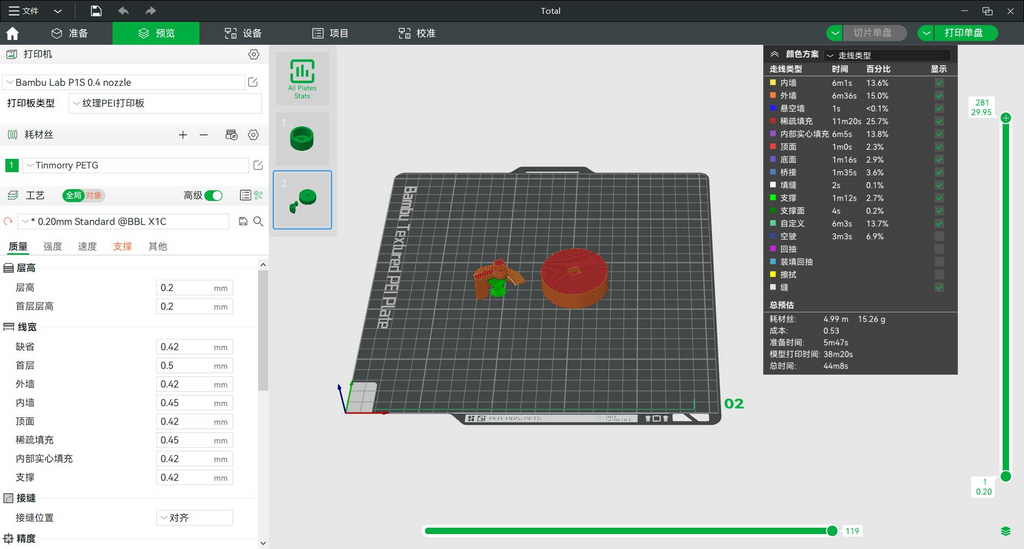This screenshot has height=549, width=1024.
Task: Open the file menu dropdown arrow
Action: point(57,11)
